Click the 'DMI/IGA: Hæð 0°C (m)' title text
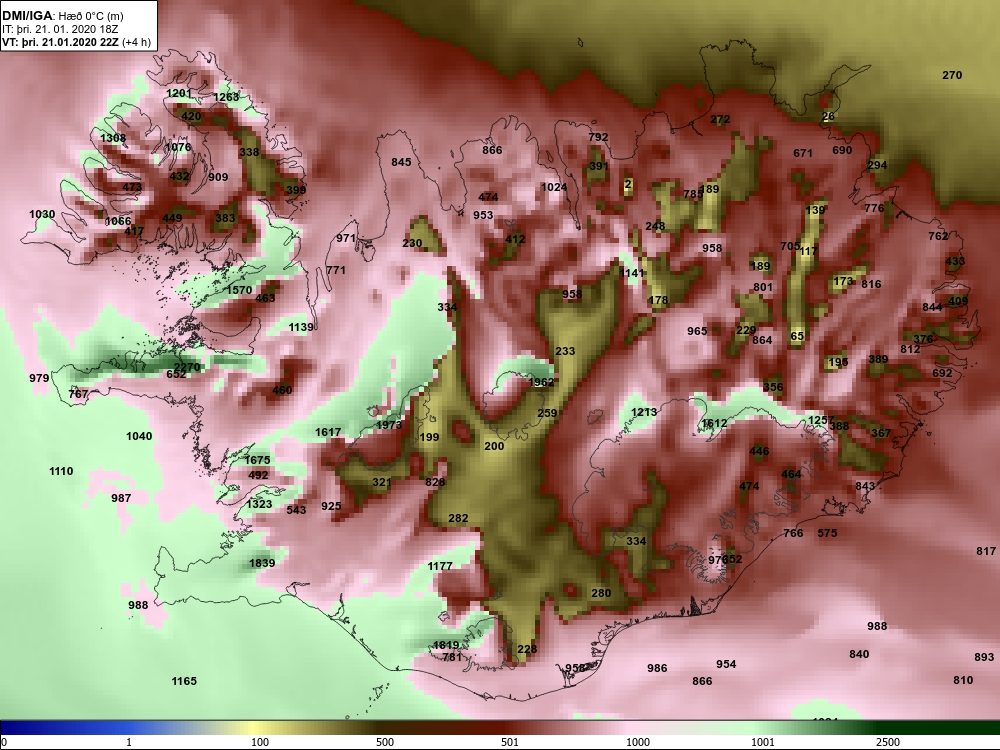This screenshot has height=750, width=1000. click(x=62, y=16)
